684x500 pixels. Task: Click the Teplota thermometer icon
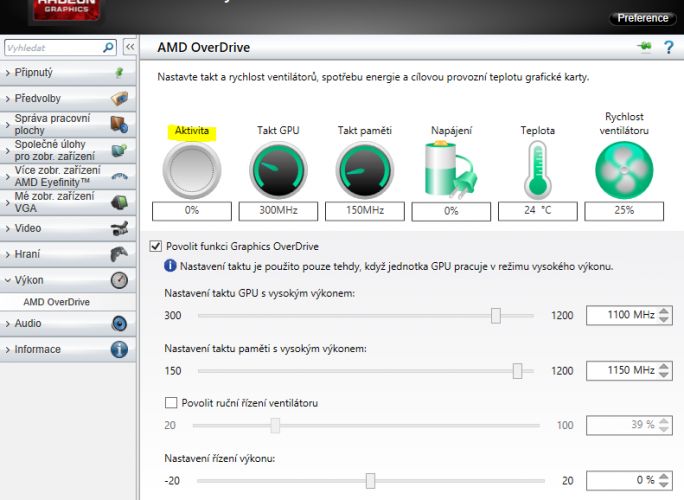click(537, 169)
